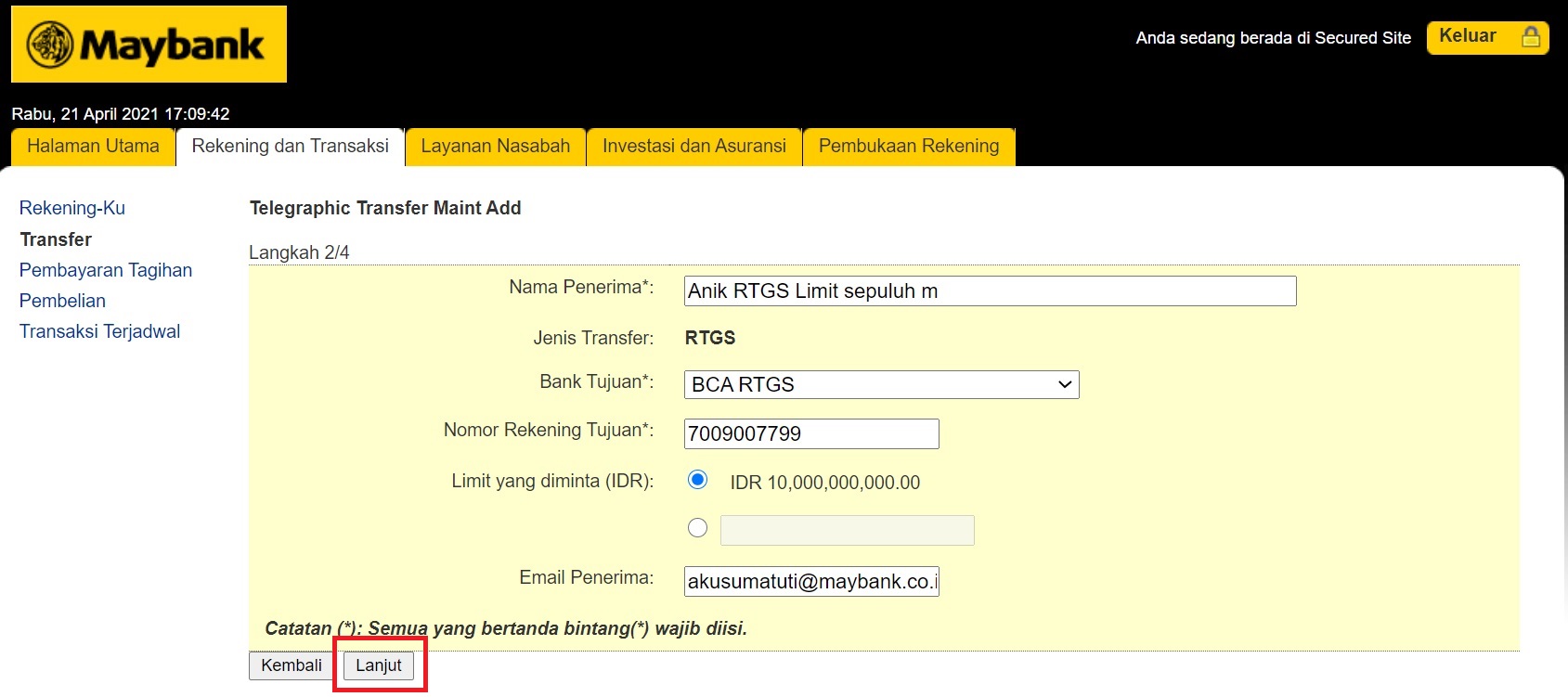Log out with the Keluar button
The width and height of the screenshot is (1568, 697).
pos(1468,37)
